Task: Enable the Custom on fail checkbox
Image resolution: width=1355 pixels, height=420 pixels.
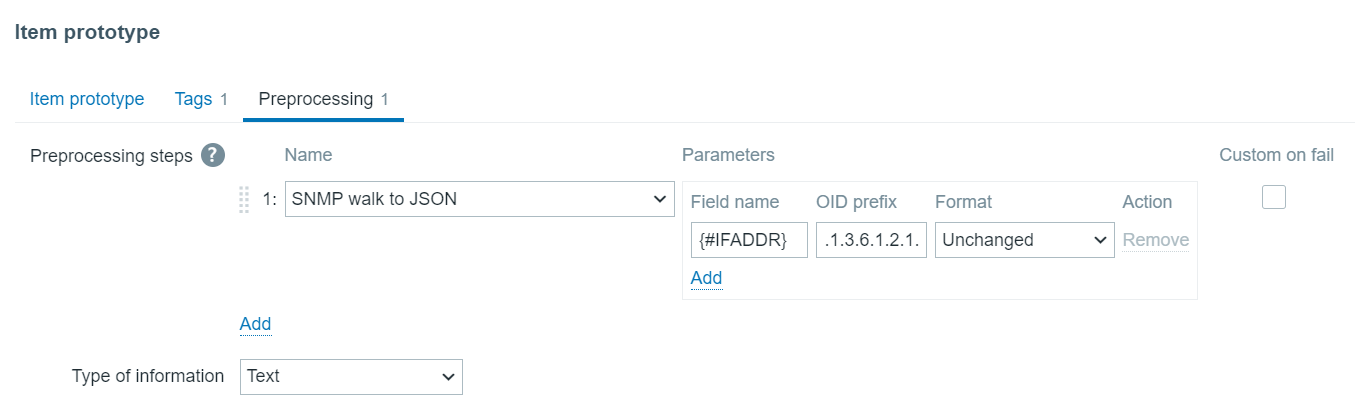Action: click(x=1273, y=197)
